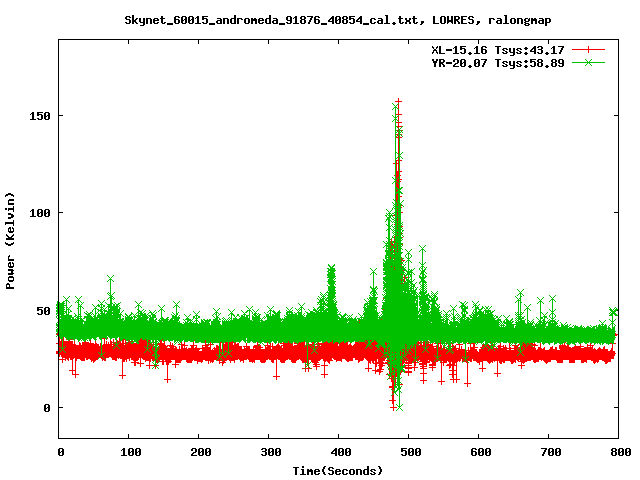The image size is (640, 480).
Task: Click the 700 tick label on the x-axis
Action: pos(548,453)
